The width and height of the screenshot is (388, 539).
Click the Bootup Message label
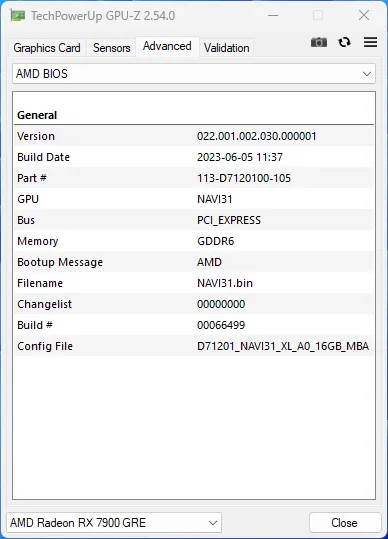tap(60, 262)
